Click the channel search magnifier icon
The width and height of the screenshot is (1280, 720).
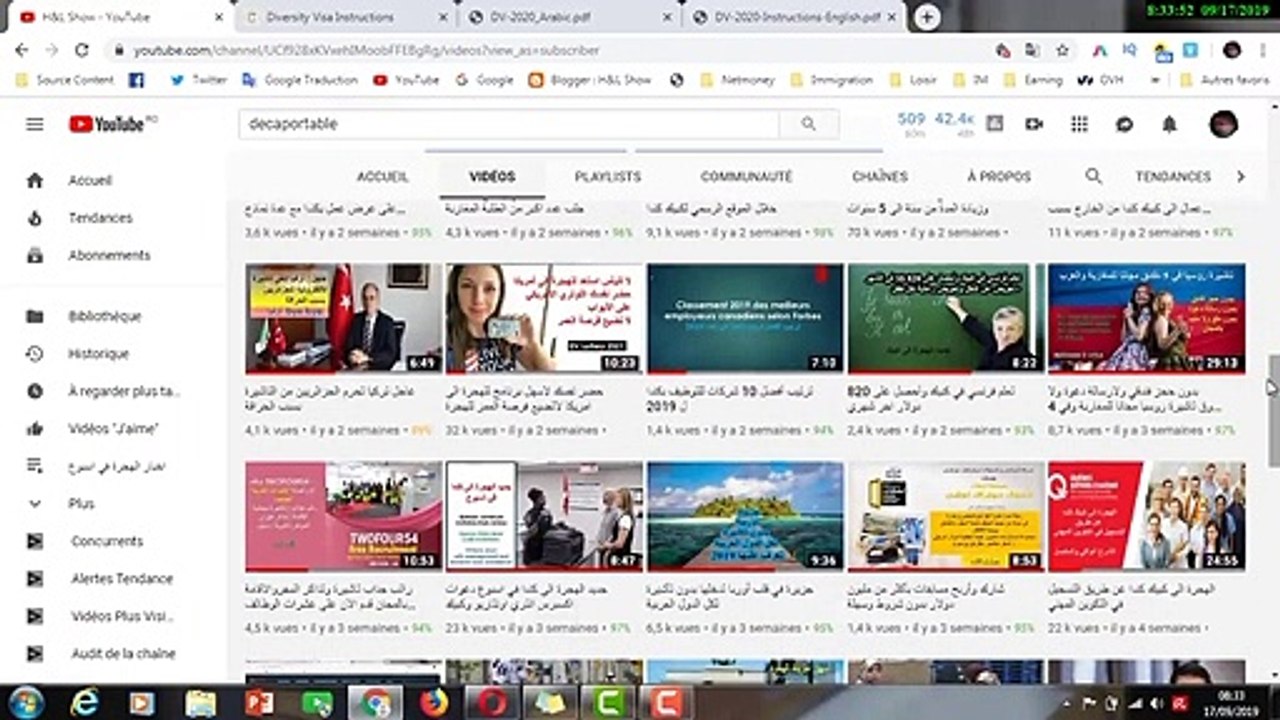pos(1093,176)
